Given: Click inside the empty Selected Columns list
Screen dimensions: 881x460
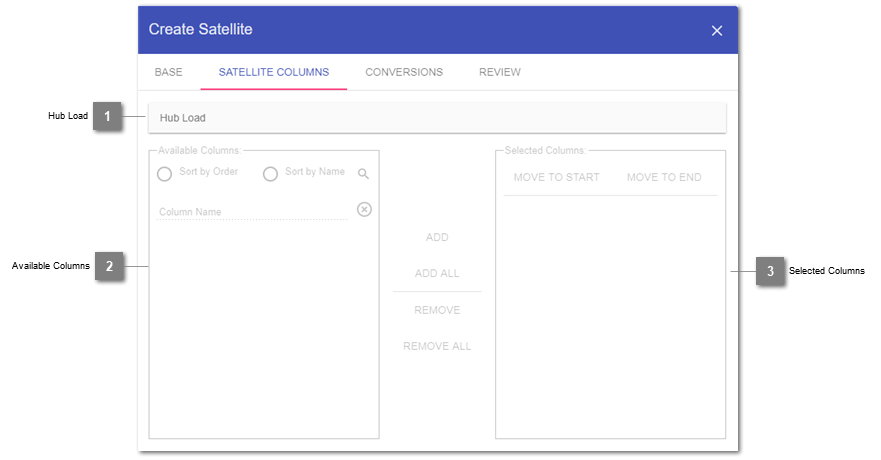Looking at the screenshot, I should tap(610, 320).
